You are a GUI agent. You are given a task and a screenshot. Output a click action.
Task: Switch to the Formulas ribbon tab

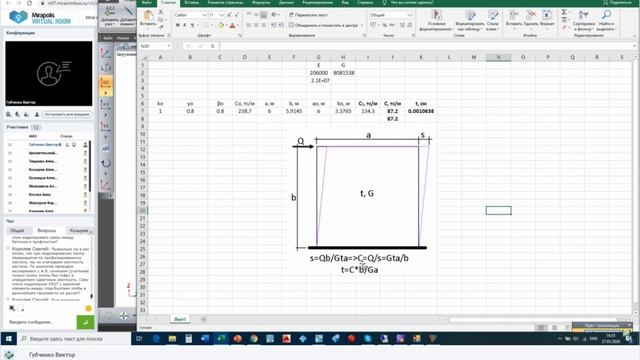tap(261, 2)
